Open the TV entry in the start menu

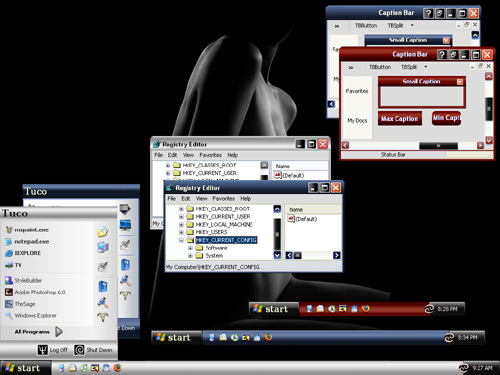coord(13,265)
